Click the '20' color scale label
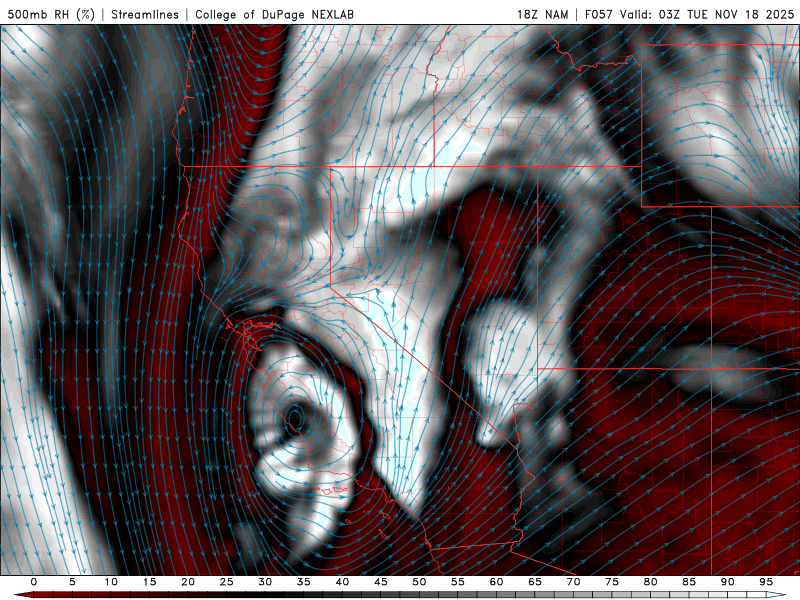Screen dimensions: 800x600 coord(188,582)
